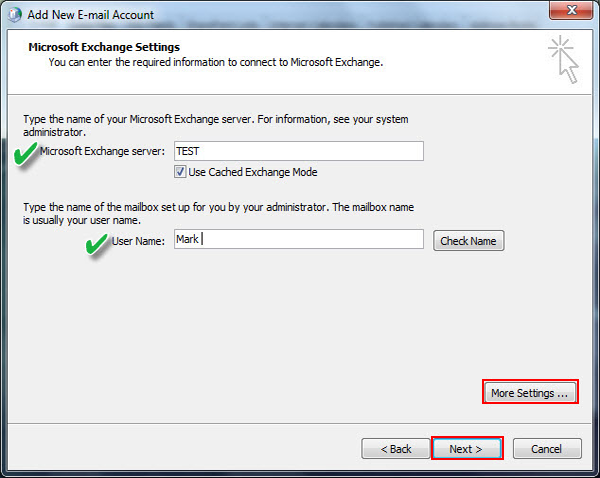Click the "Microsoft Exchange server:" field label
This screenshot has height=478, width=600.
[103, 151]
